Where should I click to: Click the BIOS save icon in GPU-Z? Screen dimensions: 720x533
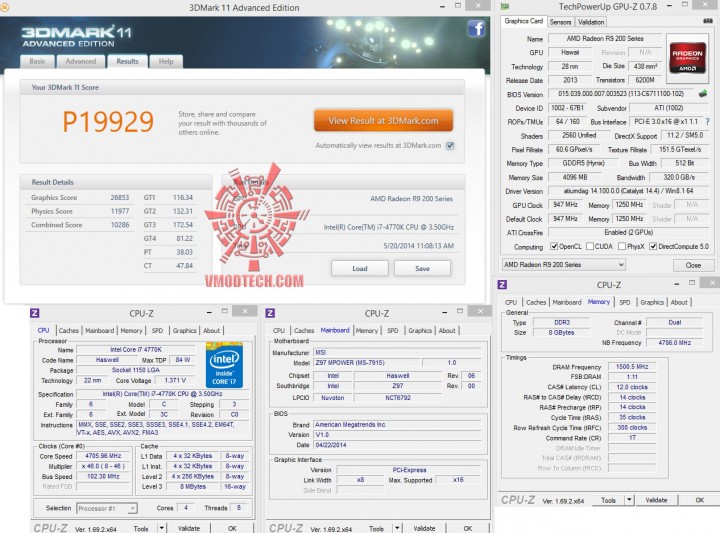[703, 94]
